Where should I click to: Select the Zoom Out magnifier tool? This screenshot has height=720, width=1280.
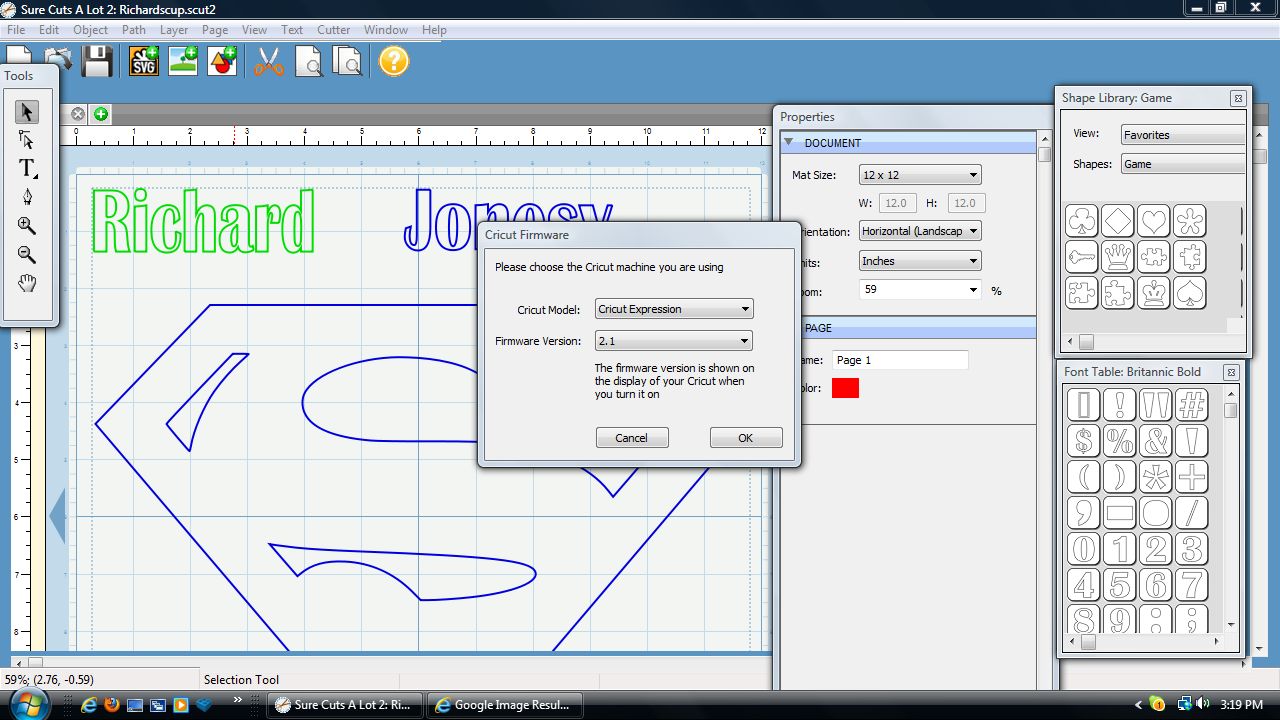point(27,254)
